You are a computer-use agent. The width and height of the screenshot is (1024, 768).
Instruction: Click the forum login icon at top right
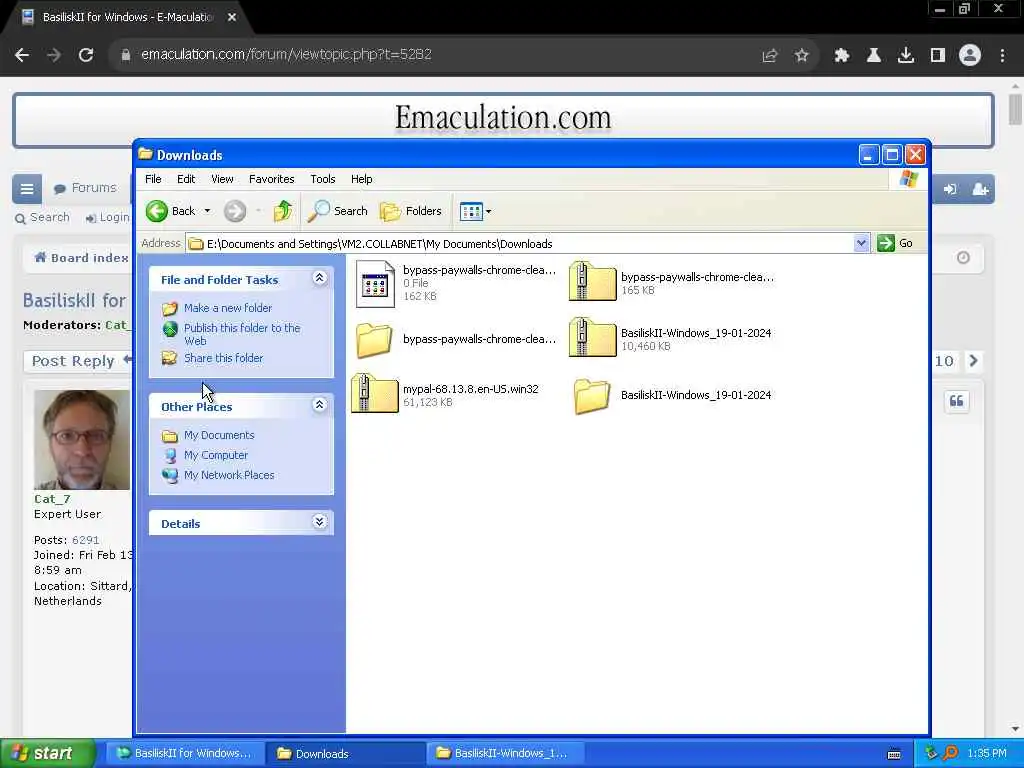pos(950,189)
